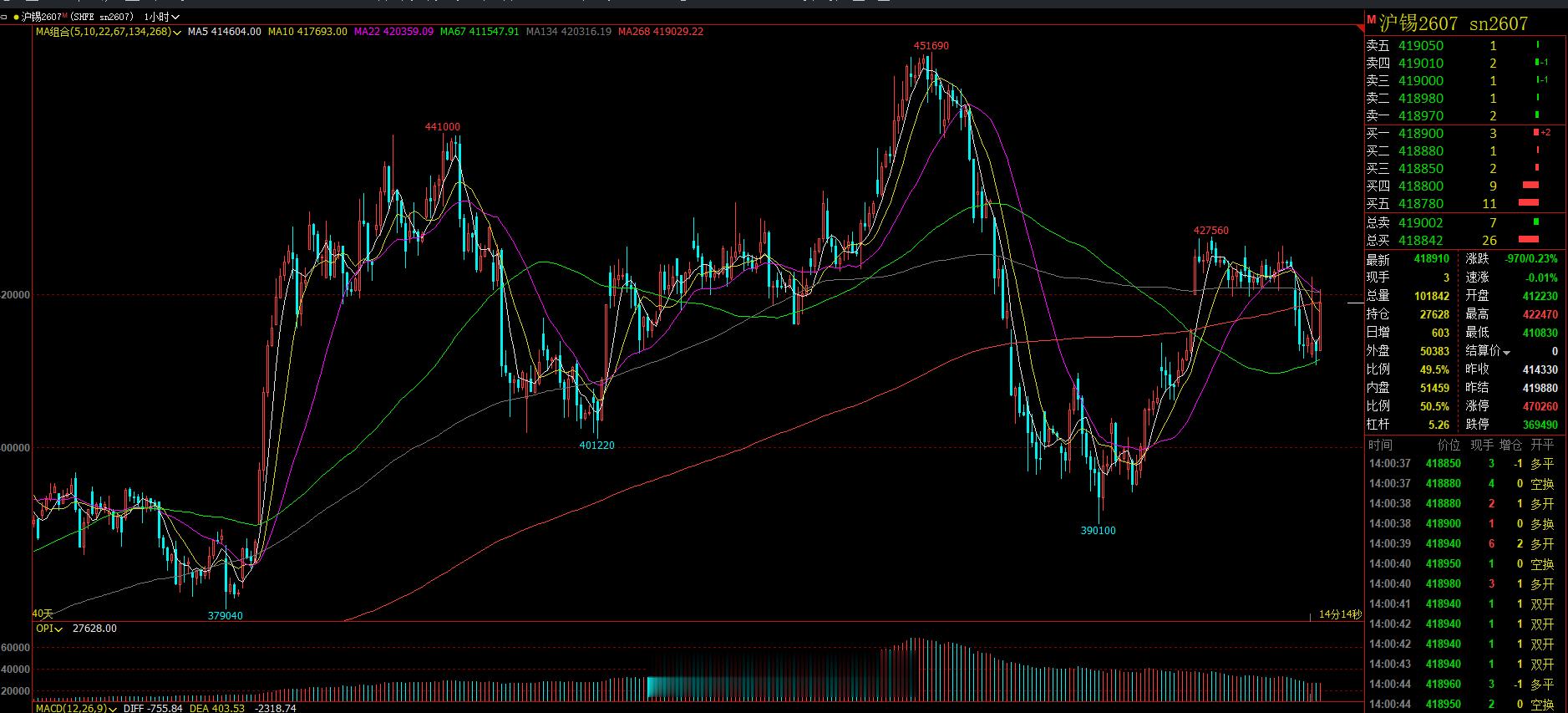1568x713 pixels.
Task: Open the OPI indicator dropdown
Action: tap(58, 629)
